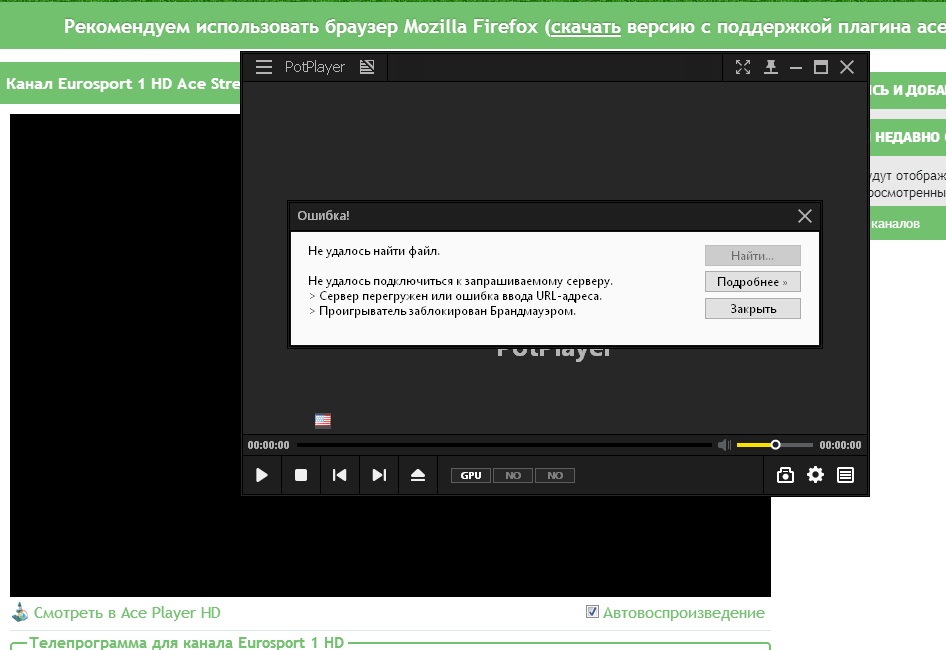
Task: Click the скачать download link
Action: click(x=586, y=27)
